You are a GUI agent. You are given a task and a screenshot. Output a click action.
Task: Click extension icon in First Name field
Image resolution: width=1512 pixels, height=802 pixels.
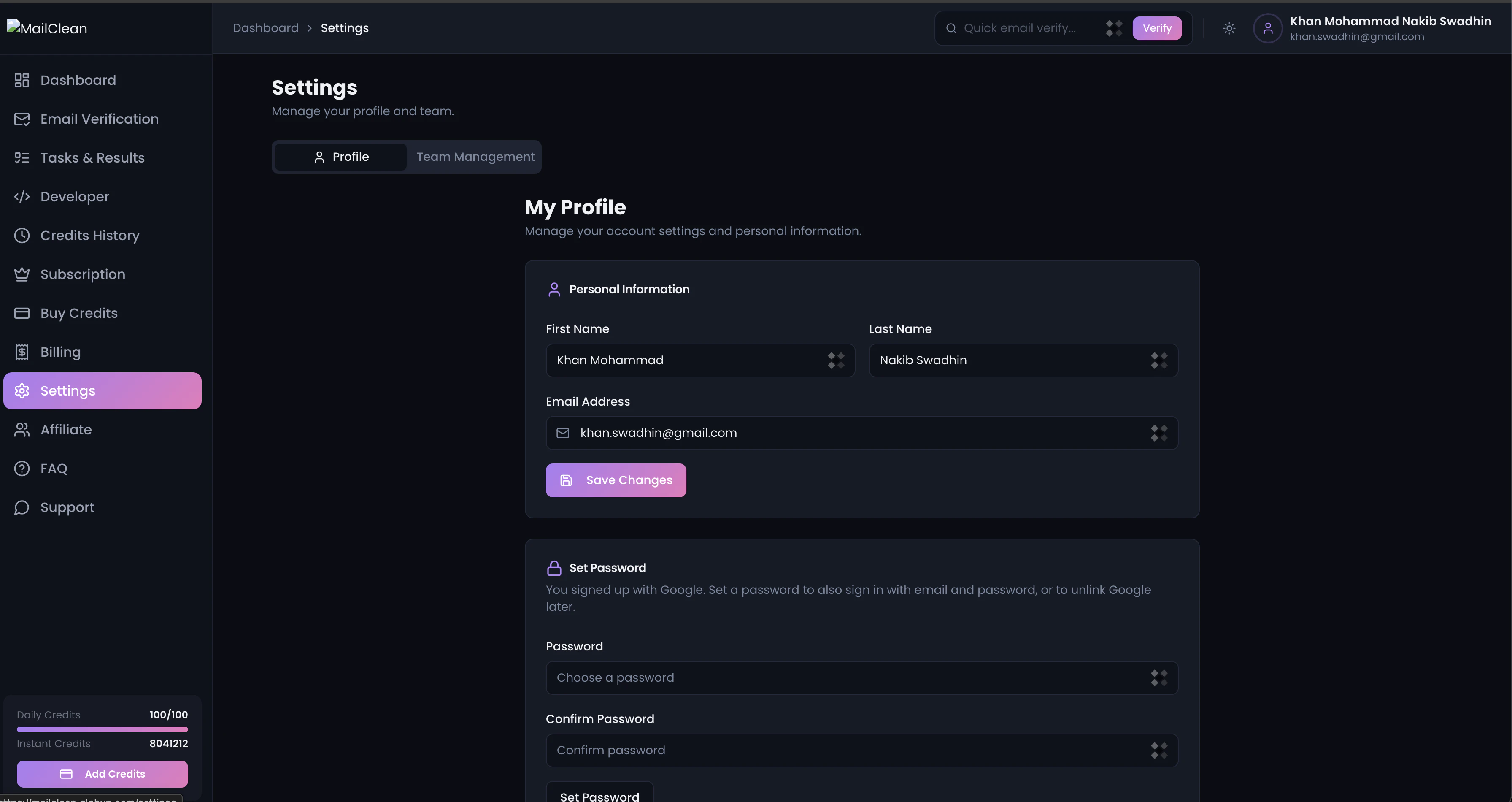[836, 360]
